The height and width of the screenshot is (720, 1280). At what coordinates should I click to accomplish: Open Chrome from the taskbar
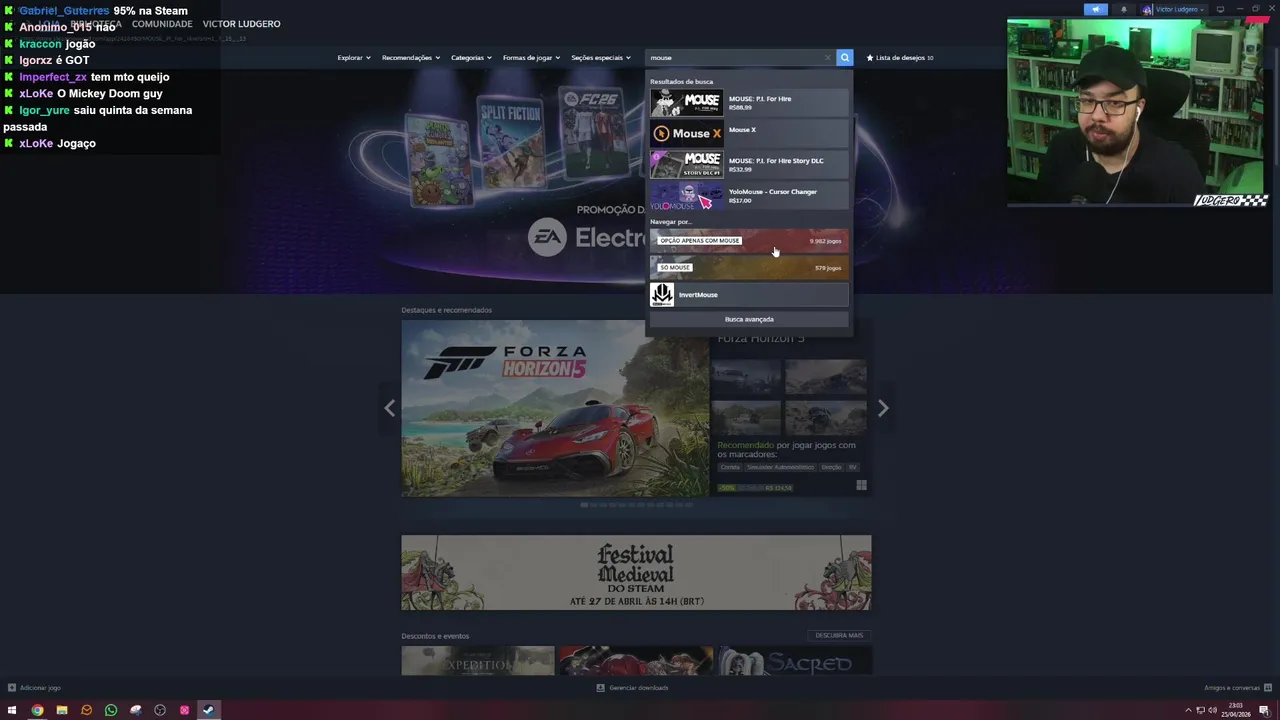coord(37,711)
